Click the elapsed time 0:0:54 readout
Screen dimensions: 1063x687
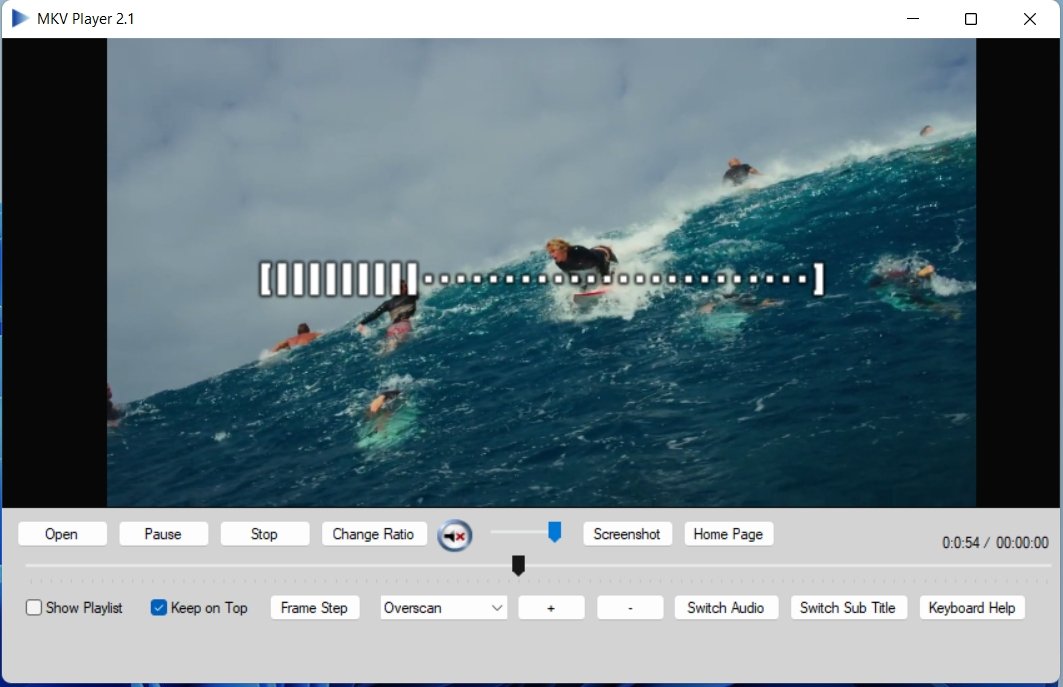[961, 543]
